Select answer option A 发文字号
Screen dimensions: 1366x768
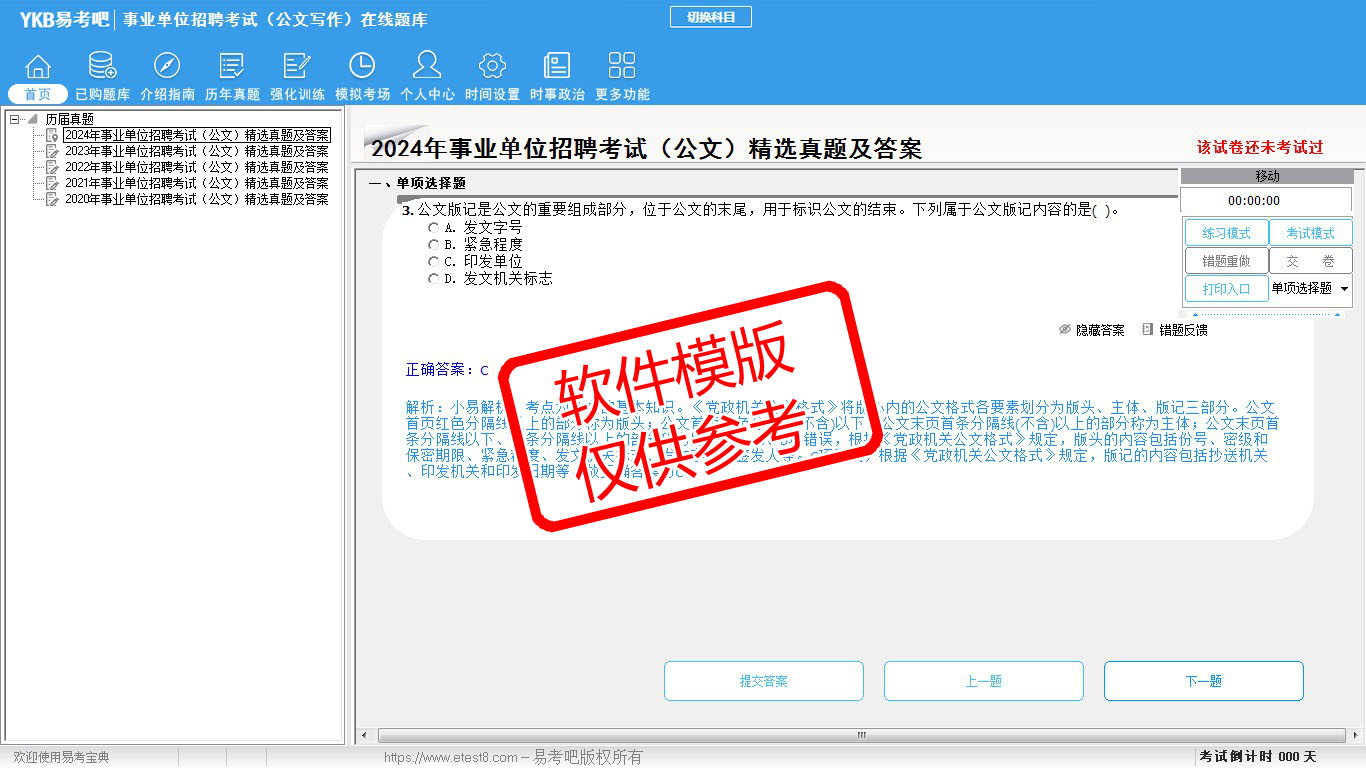[434, 228]
